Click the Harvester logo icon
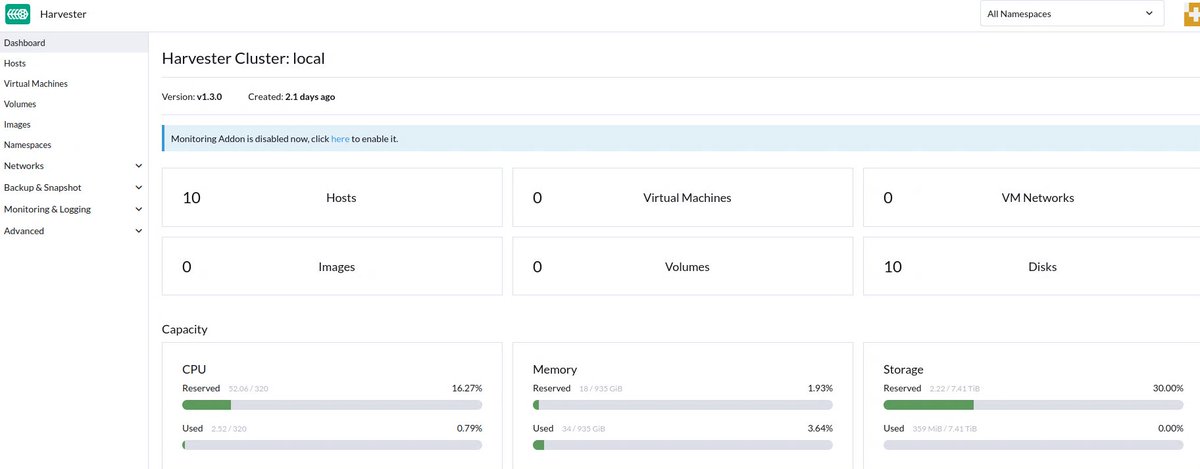The width and height of the screenshot is (1200, 469). (18, 14)
